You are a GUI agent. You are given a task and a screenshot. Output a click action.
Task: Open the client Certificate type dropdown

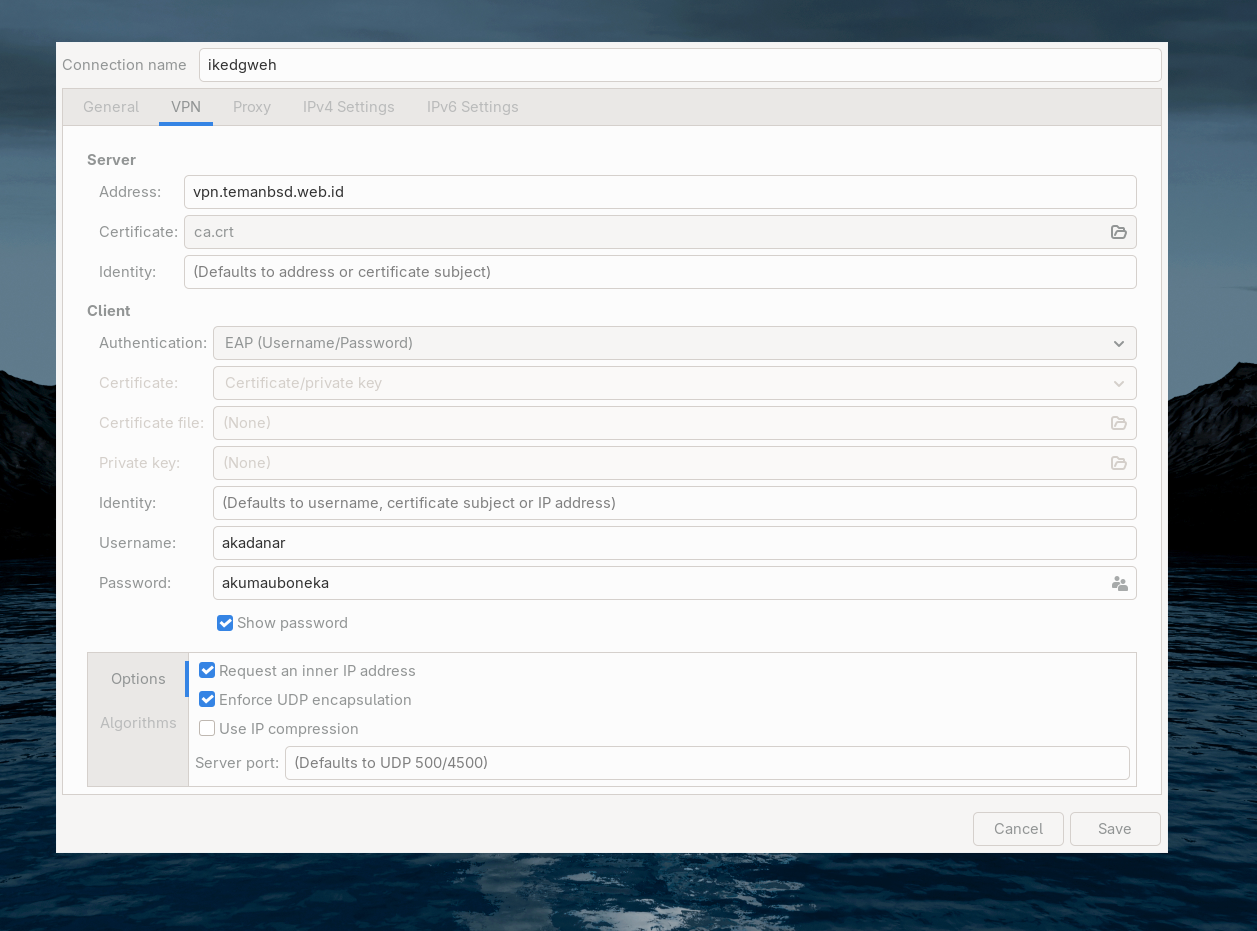pyautogui.click(x=675, y=383)
